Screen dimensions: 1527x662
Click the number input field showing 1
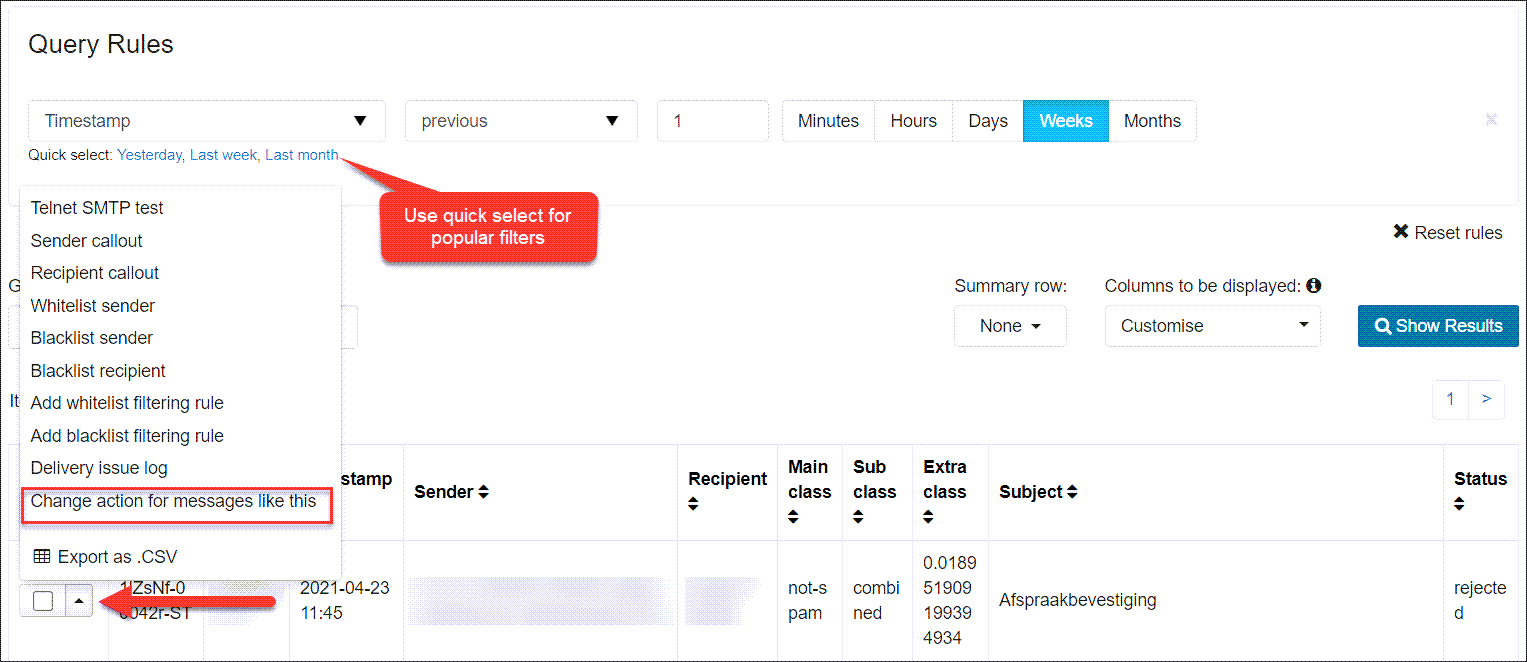point(712,121)
